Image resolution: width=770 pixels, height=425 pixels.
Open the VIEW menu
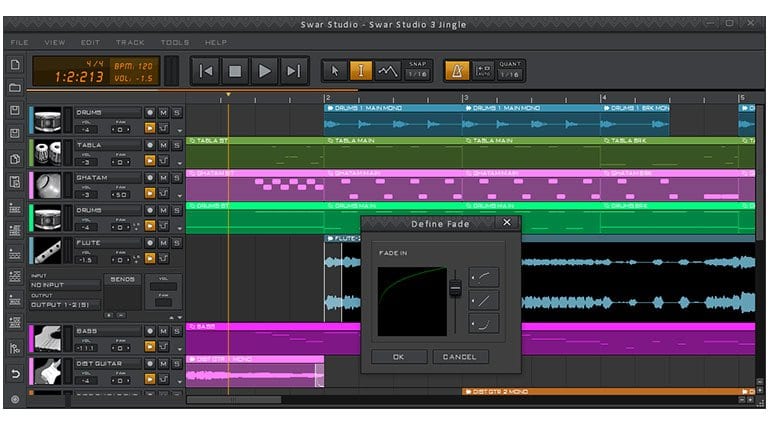[x=55, y=43]
